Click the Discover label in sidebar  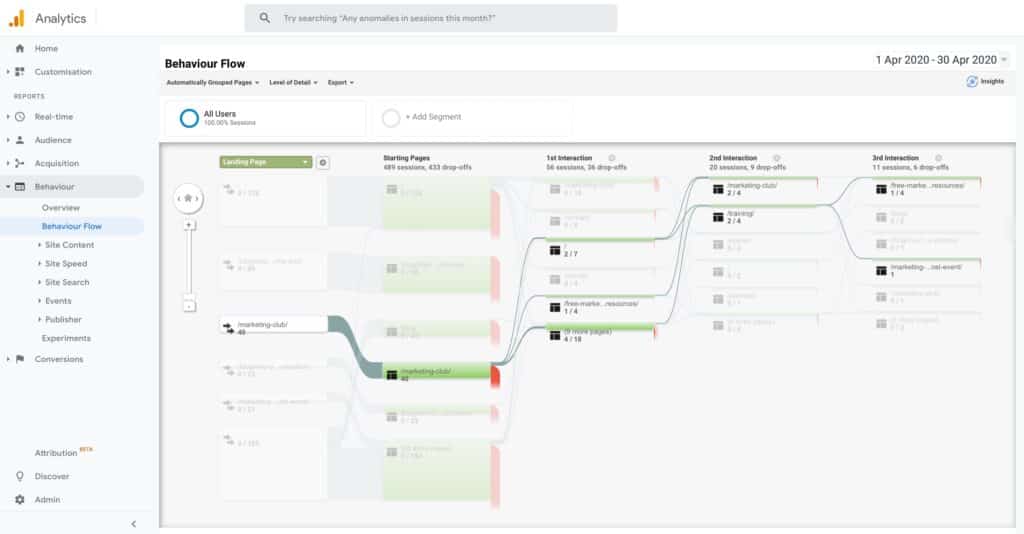pyautogui.click(x=52, y=476)
